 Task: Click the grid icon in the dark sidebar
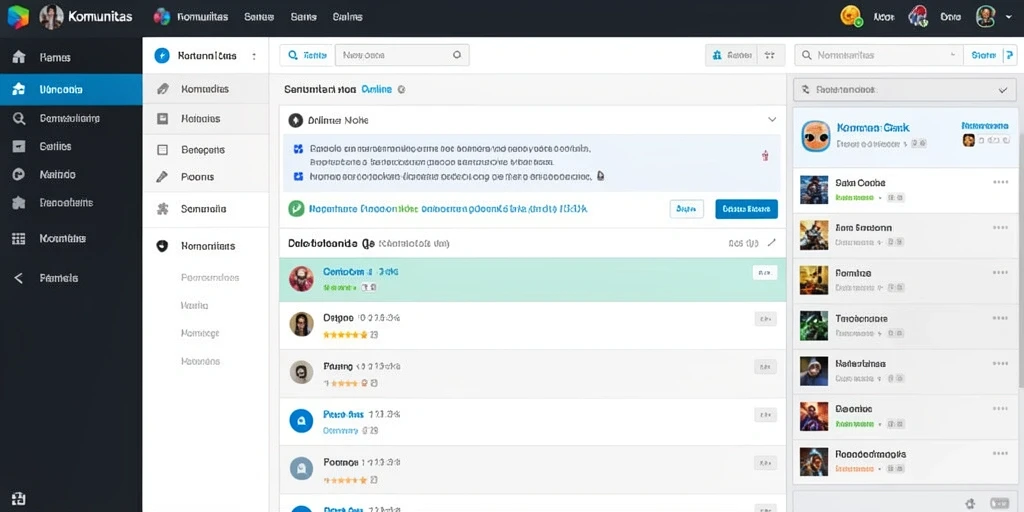pyautogui.click(x=19, y=238)
